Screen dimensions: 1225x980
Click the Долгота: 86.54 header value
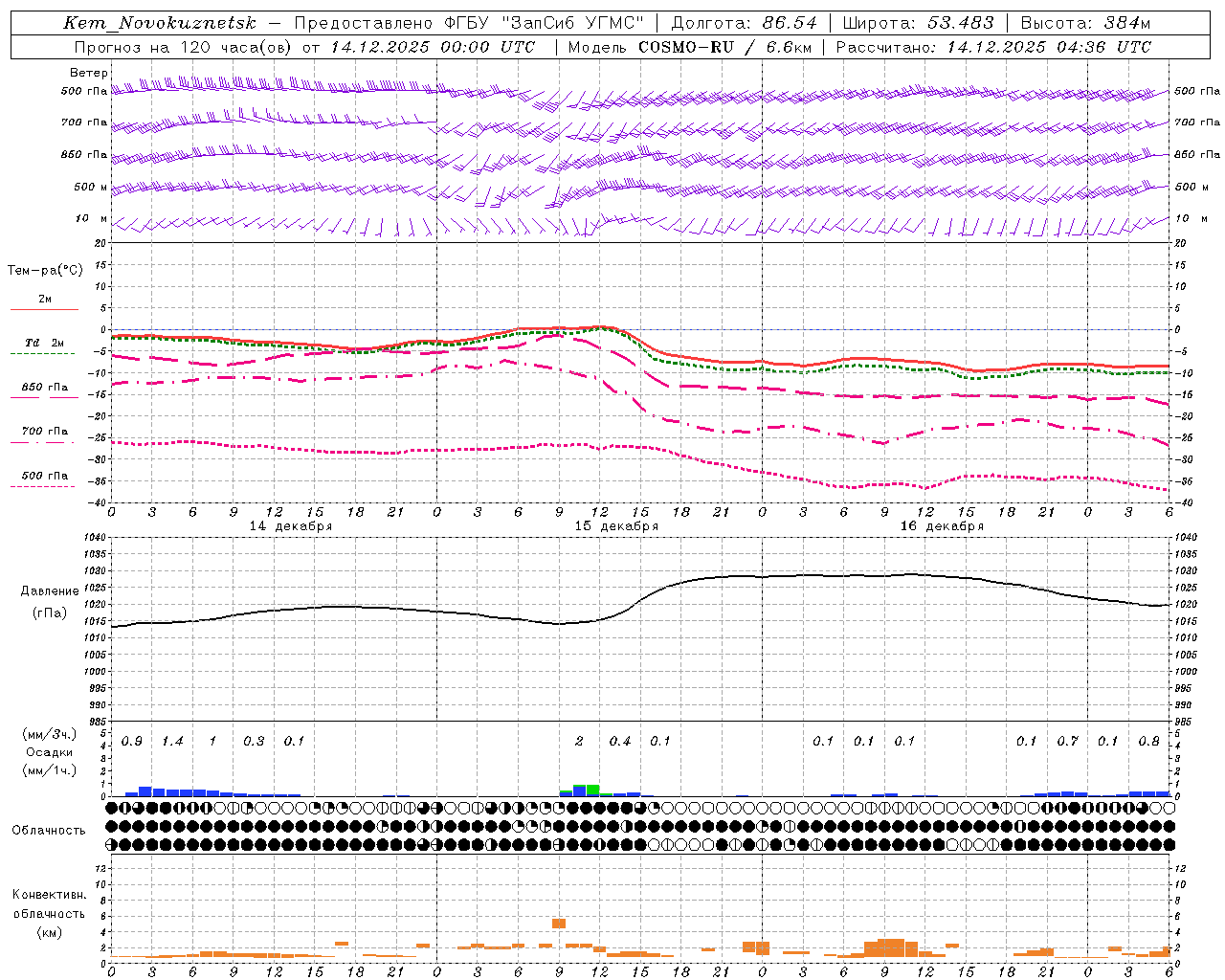pyautogui.click(x=744, y=23)
